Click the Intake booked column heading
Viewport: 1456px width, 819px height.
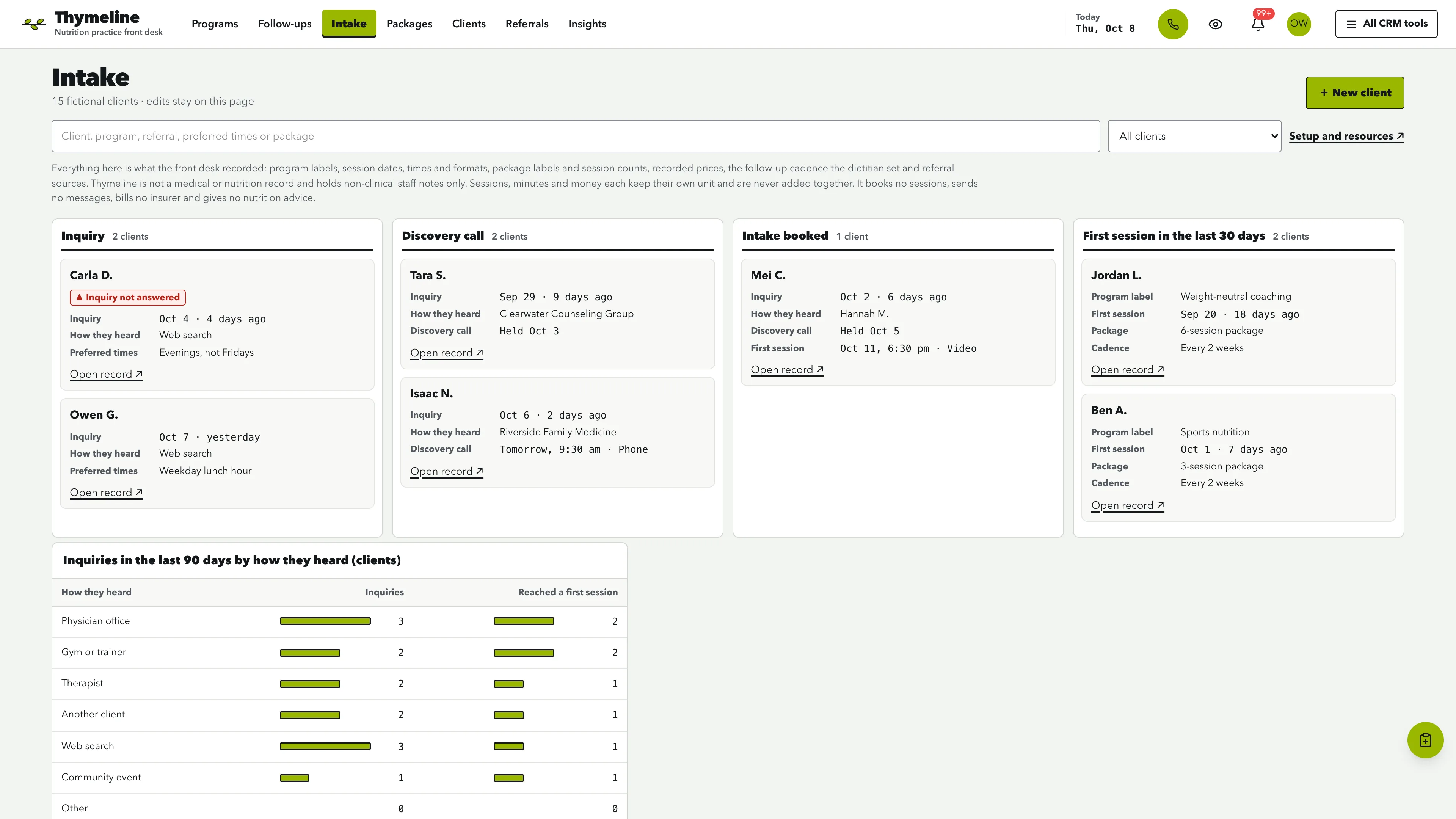(785, 236)
